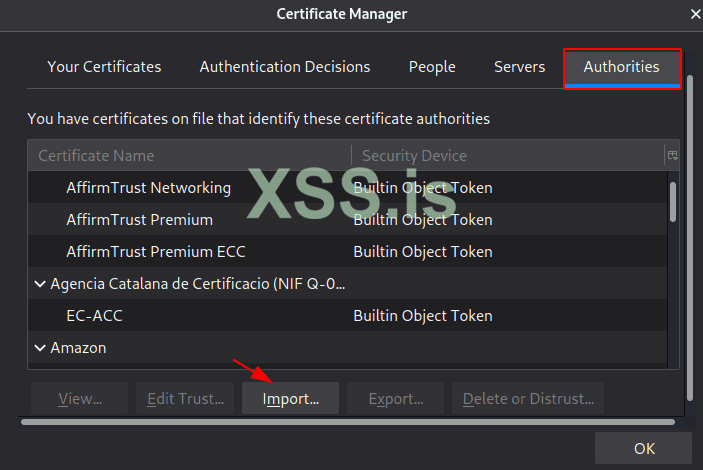Close the Certificate Manager dialog

point(695,14)
